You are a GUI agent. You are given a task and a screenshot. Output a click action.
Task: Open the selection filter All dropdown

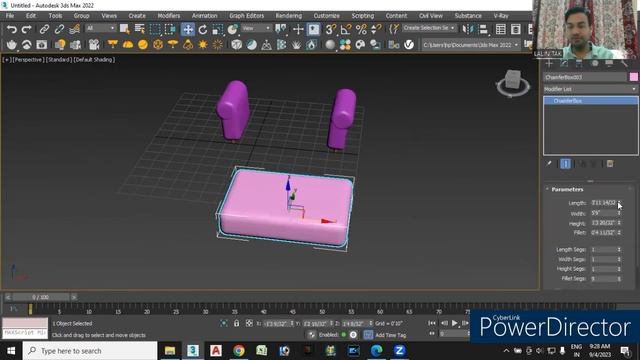pos(100,28)
